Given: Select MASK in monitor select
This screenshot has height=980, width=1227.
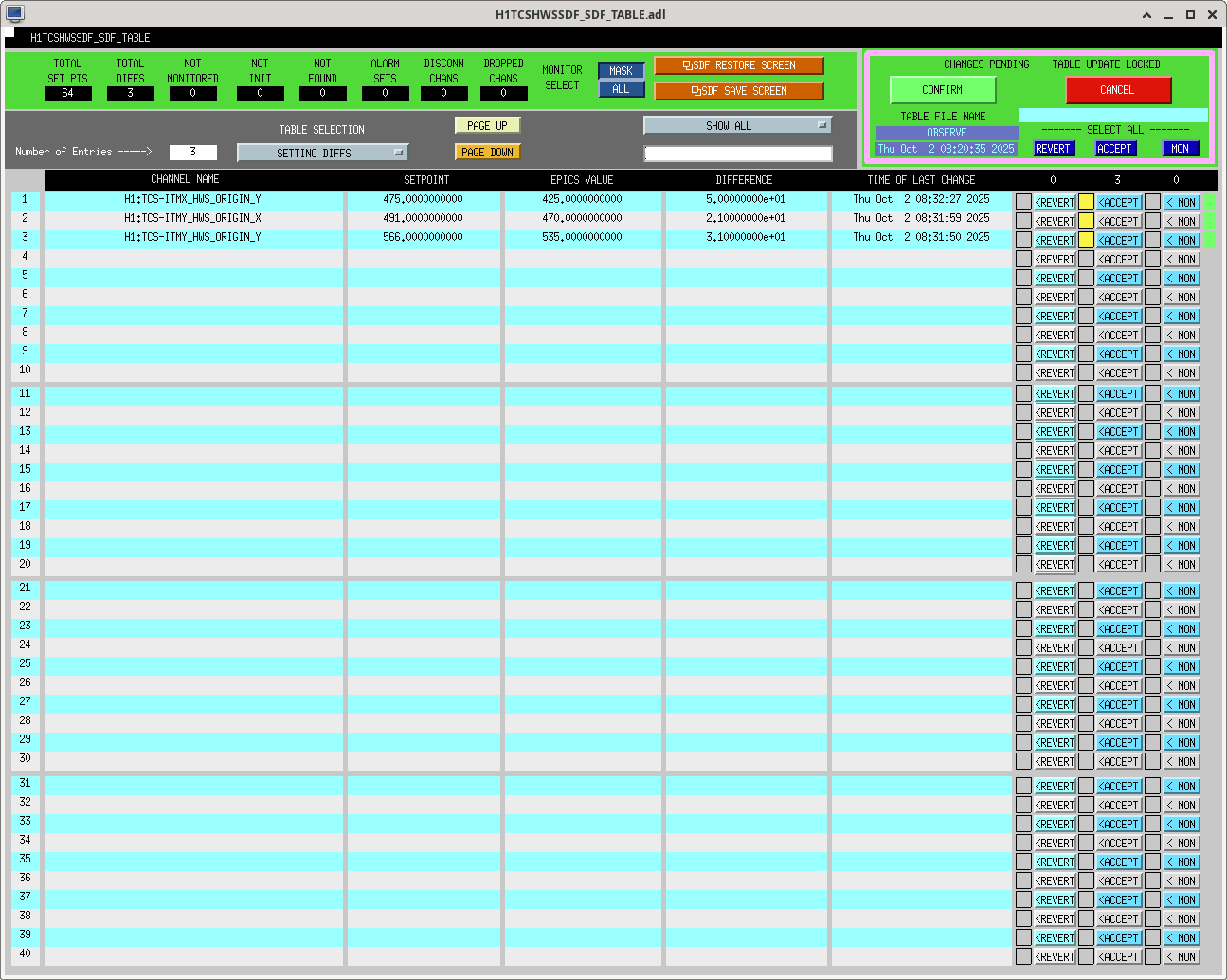Looking at the screenshot, I should click(x=621, y=71).
